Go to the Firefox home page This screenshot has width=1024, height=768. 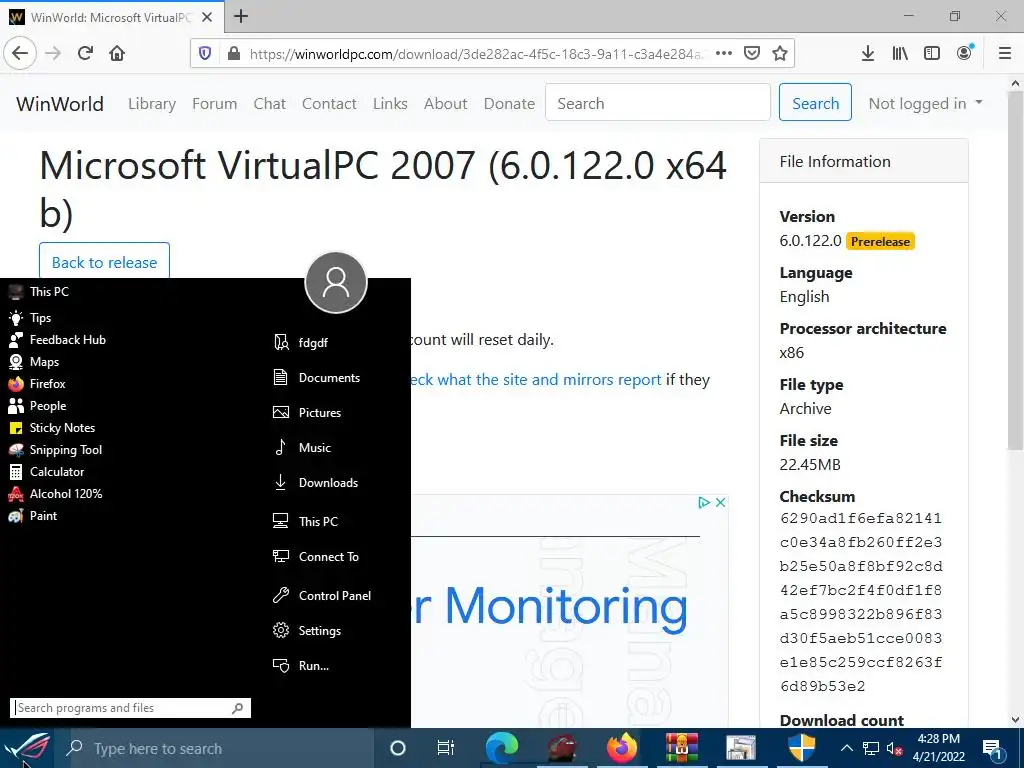coord(117,53)
